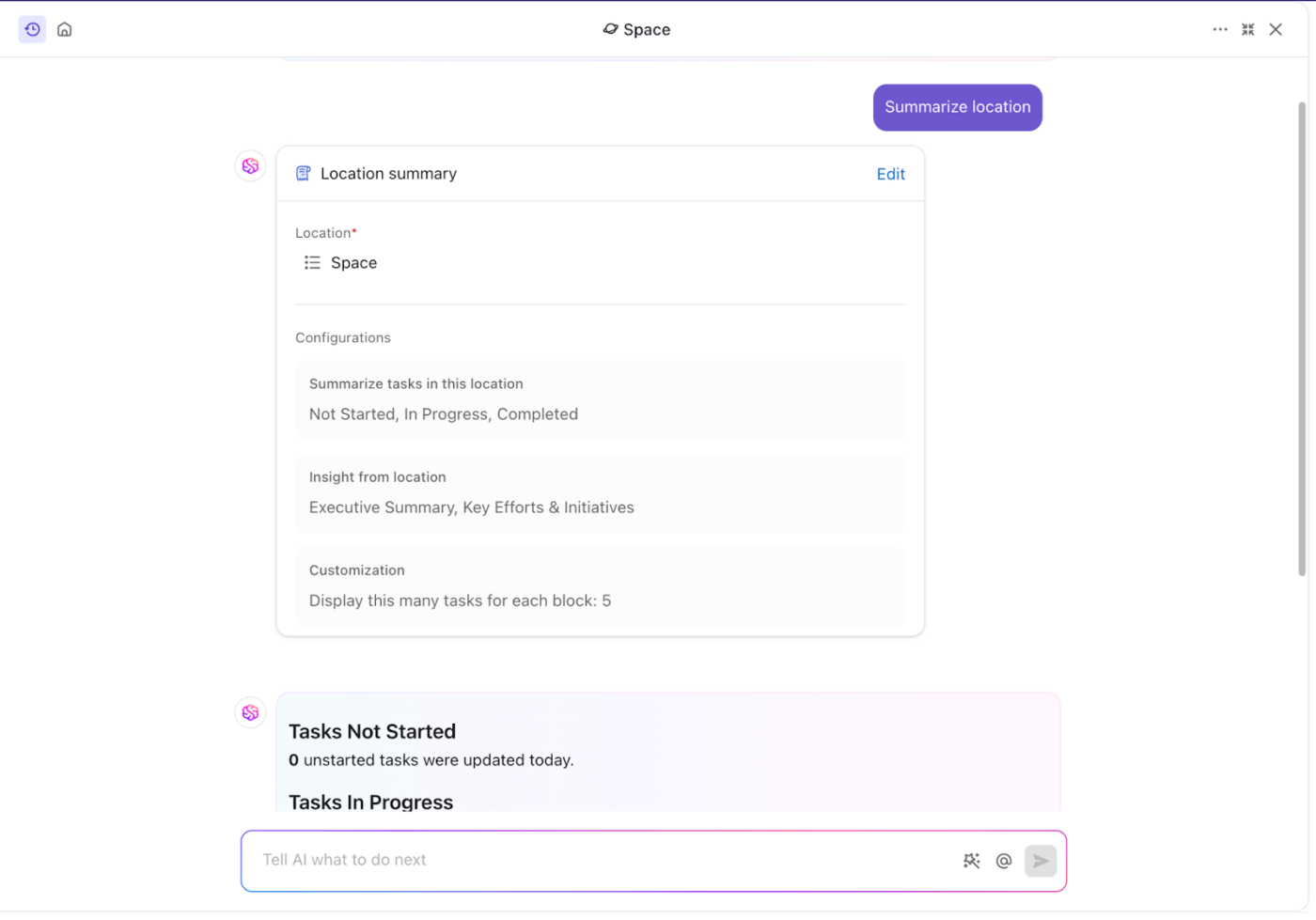Focus the Tell AI what to do next field
Screen dimensions: 1316x920
pos(602,860)
